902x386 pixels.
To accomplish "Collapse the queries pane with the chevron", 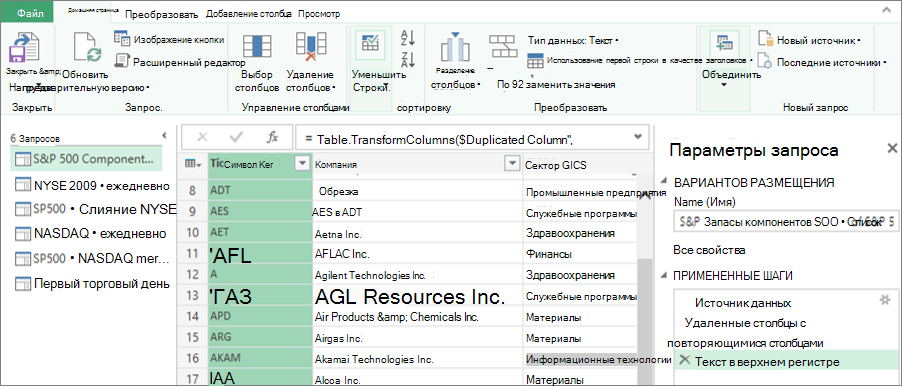I will click(164, 135).
